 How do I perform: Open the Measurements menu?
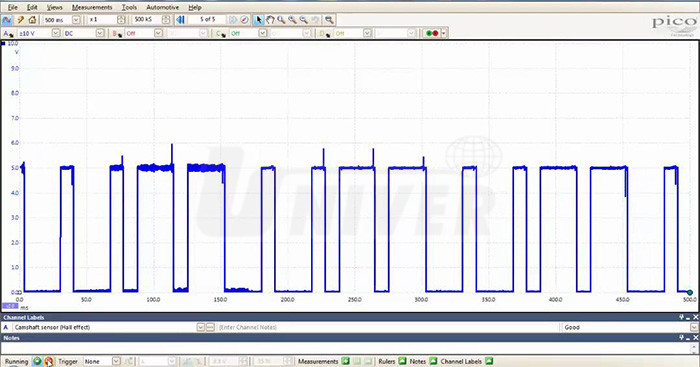92,7
